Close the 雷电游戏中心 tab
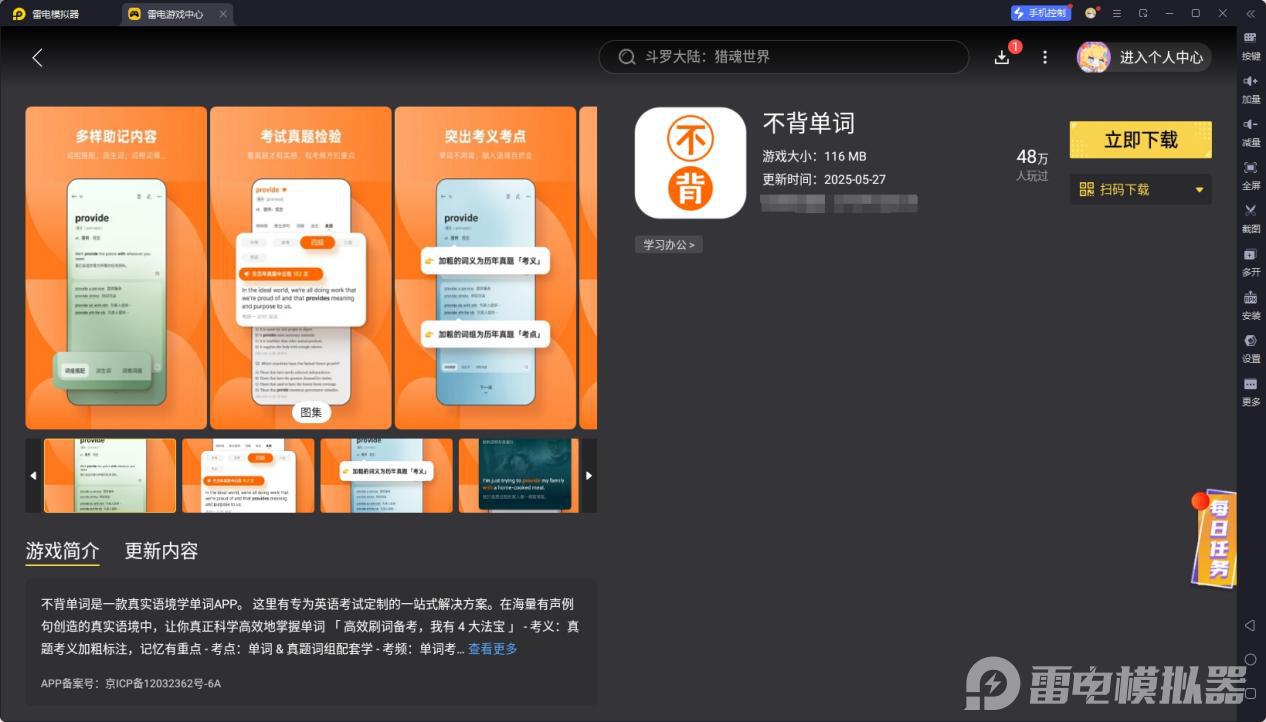Image resolution: width=1266 pixels, height=722 pixels. click(223, 13)
